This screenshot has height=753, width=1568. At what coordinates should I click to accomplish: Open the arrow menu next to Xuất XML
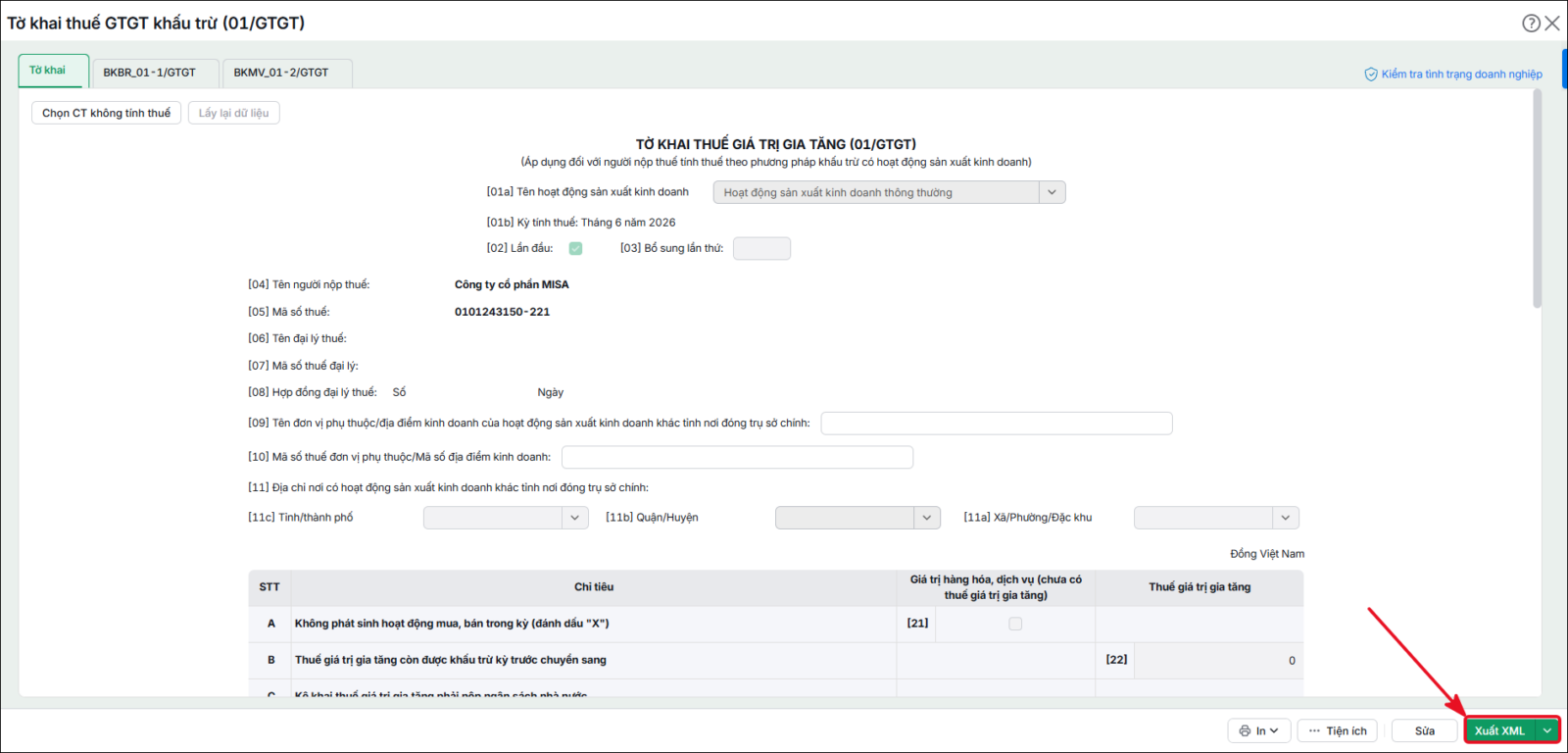pos(1547,730)
